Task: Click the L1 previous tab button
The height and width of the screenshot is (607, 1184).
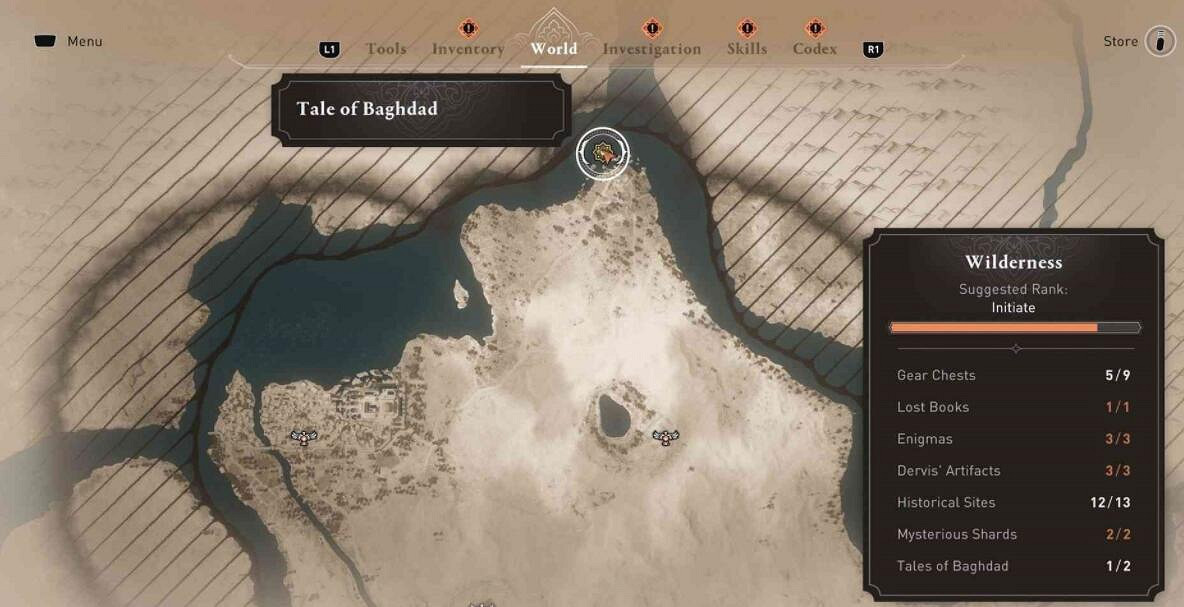Action: 330,50
